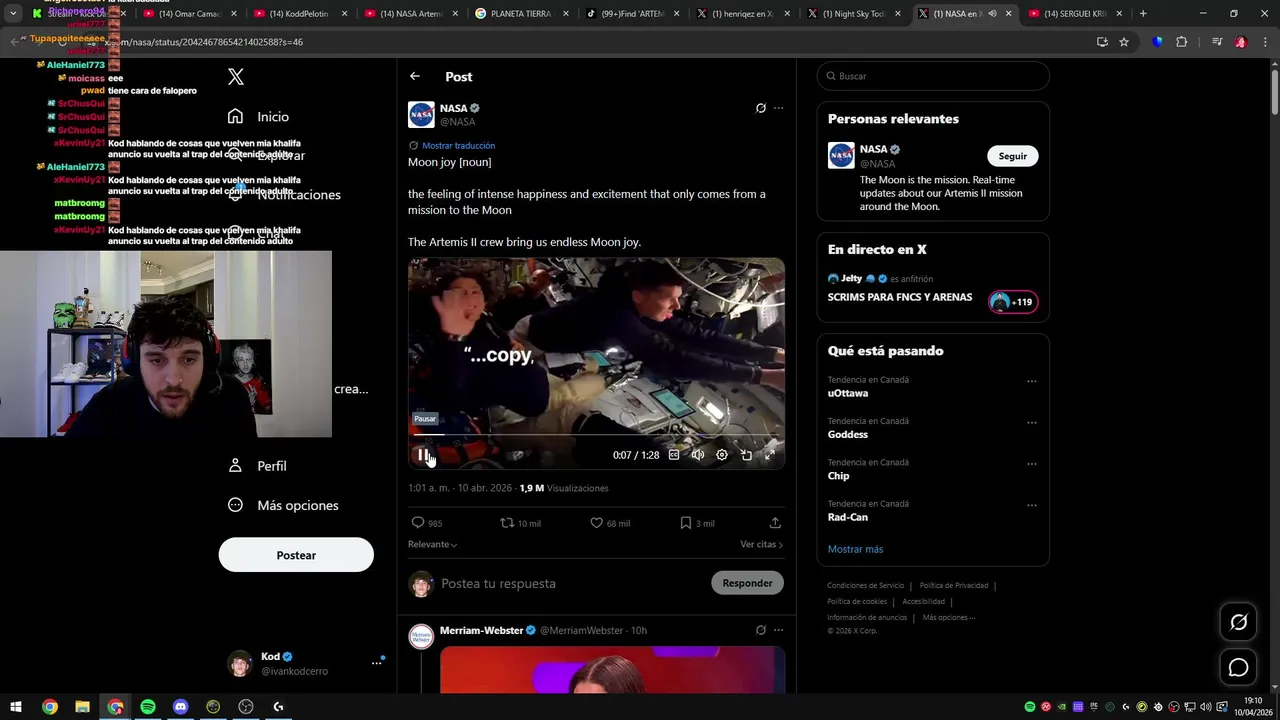Open Windows Start menu
This screenshot has width=1280, height=720.
coord(16,707)
